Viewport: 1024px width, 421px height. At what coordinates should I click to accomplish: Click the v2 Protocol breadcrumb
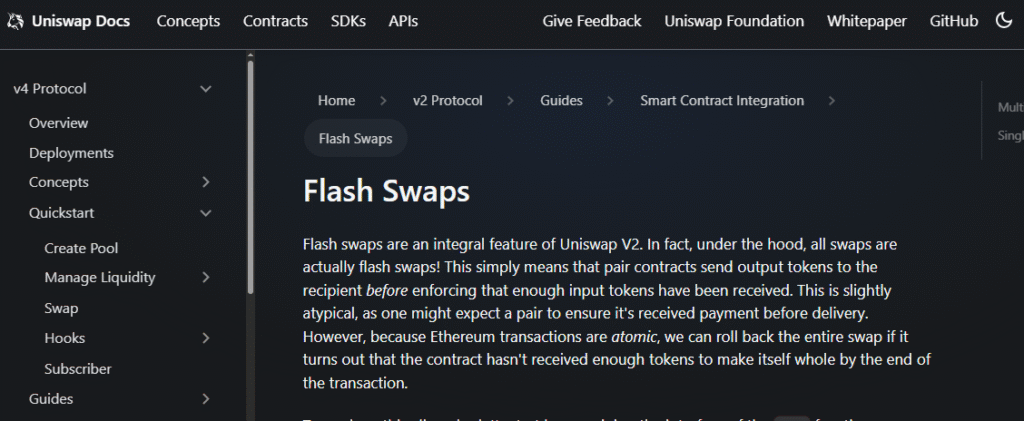click(x=447, y=100)
